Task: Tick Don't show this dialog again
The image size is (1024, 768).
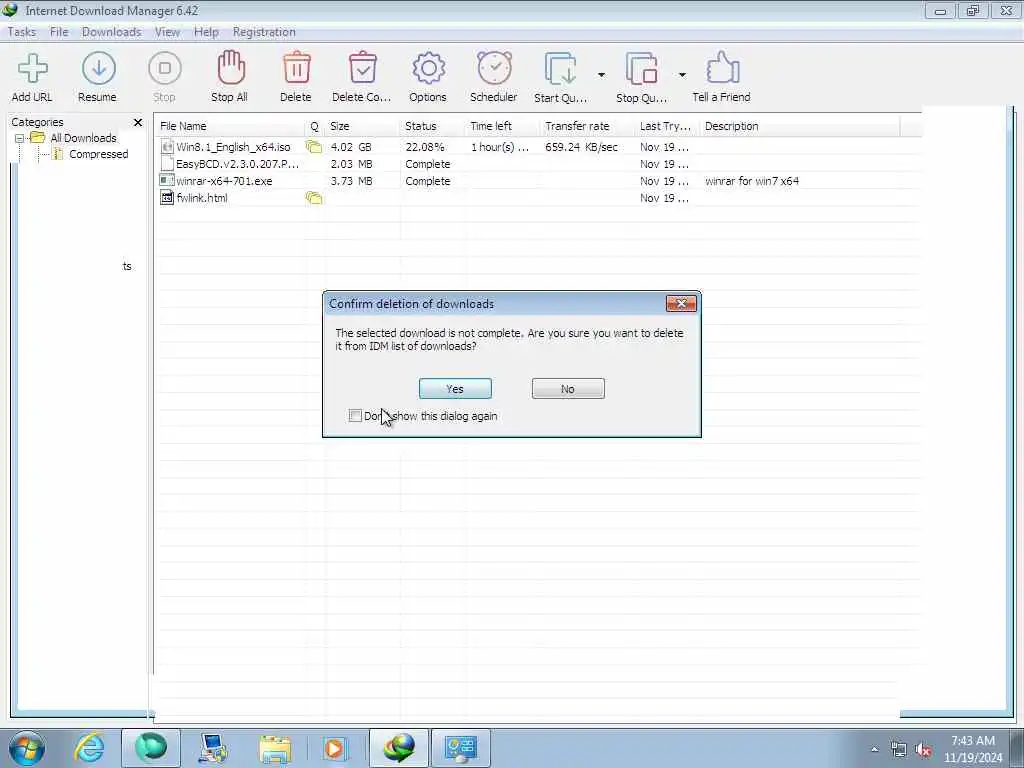Action: (355, 416)
